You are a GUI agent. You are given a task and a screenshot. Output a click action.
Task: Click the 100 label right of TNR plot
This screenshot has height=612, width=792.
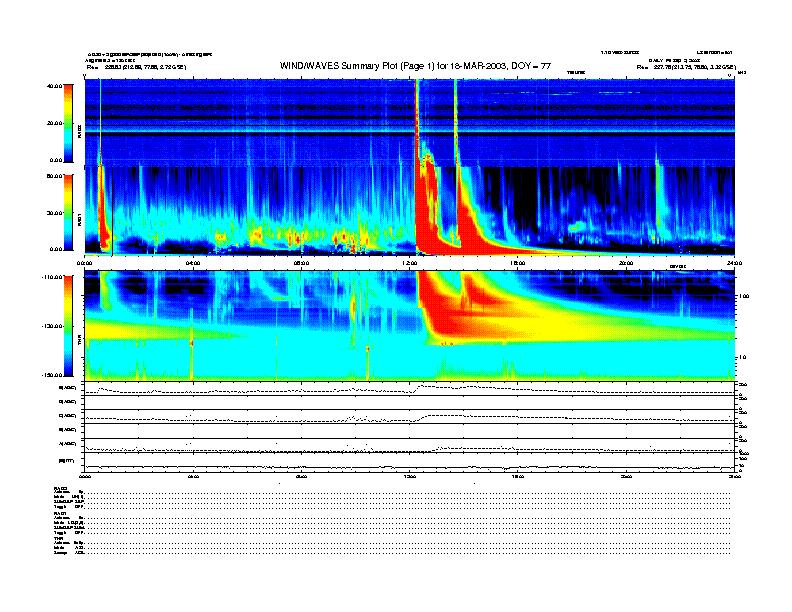[744, 296]
